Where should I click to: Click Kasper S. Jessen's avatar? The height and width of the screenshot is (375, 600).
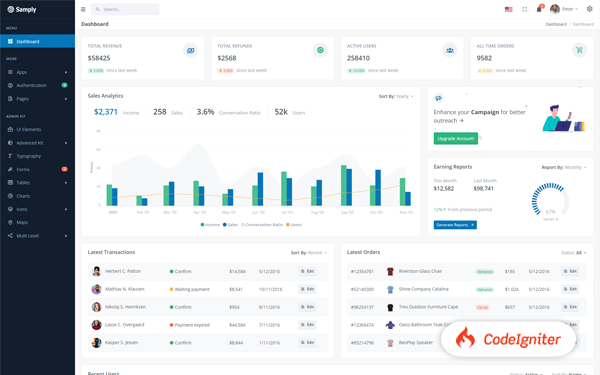click(x=96, y=342)
